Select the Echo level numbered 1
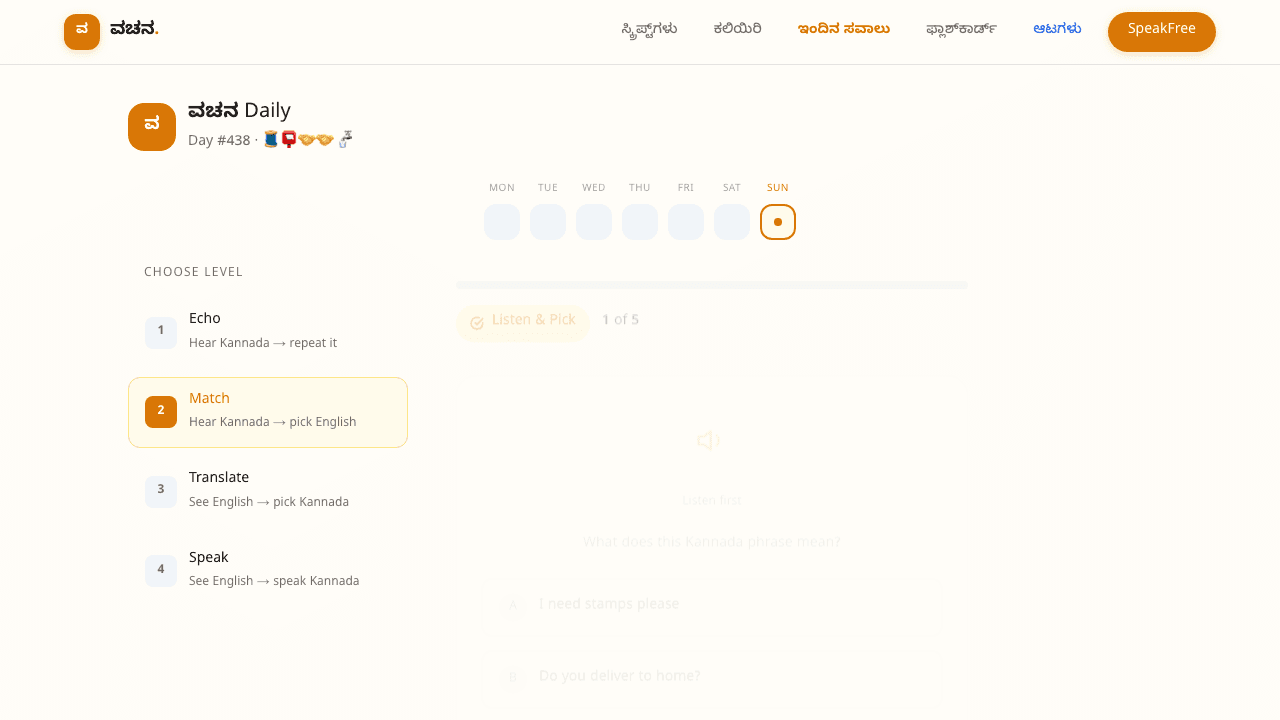Viewport: 1280px width, 720px height. 268,332
